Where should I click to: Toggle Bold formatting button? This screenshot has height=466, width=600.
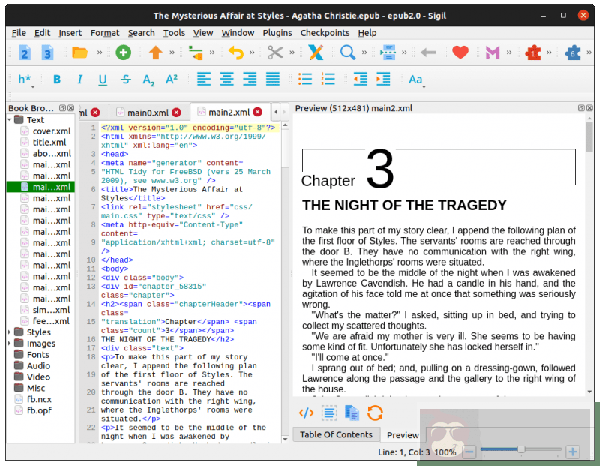(56, 79)
